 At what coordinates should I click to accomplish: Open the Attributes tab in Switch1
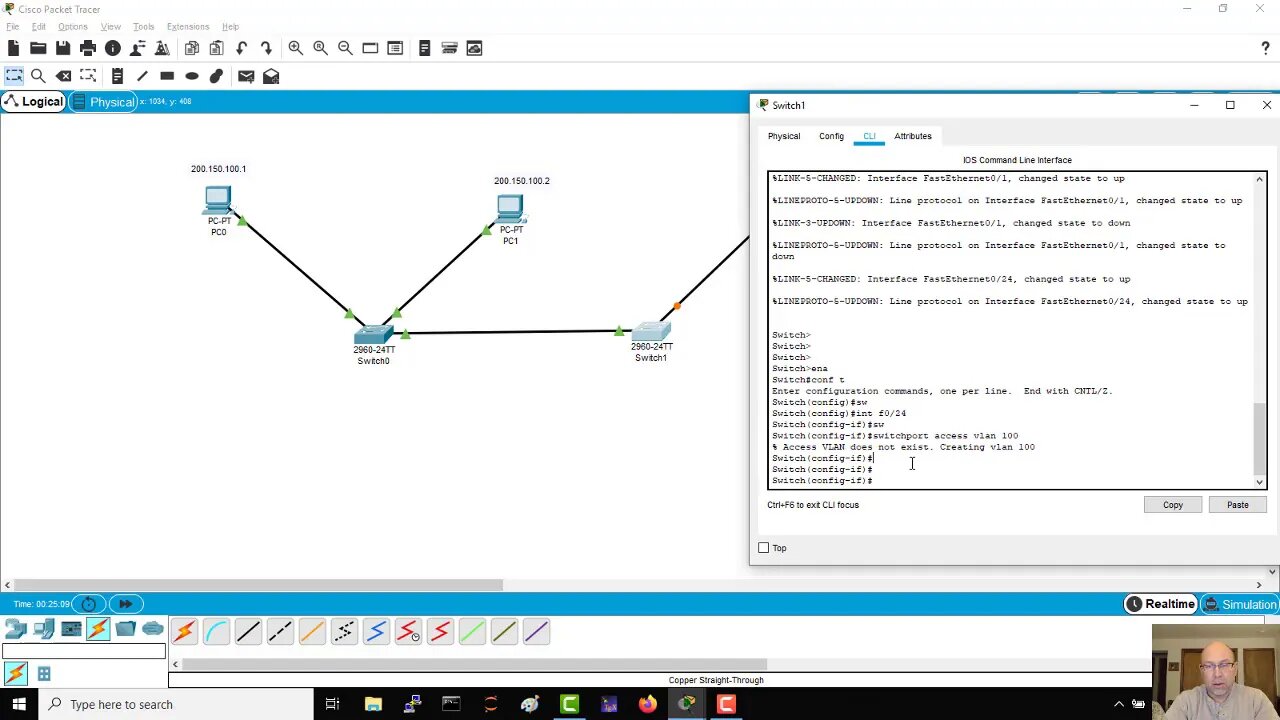point(912,136)
